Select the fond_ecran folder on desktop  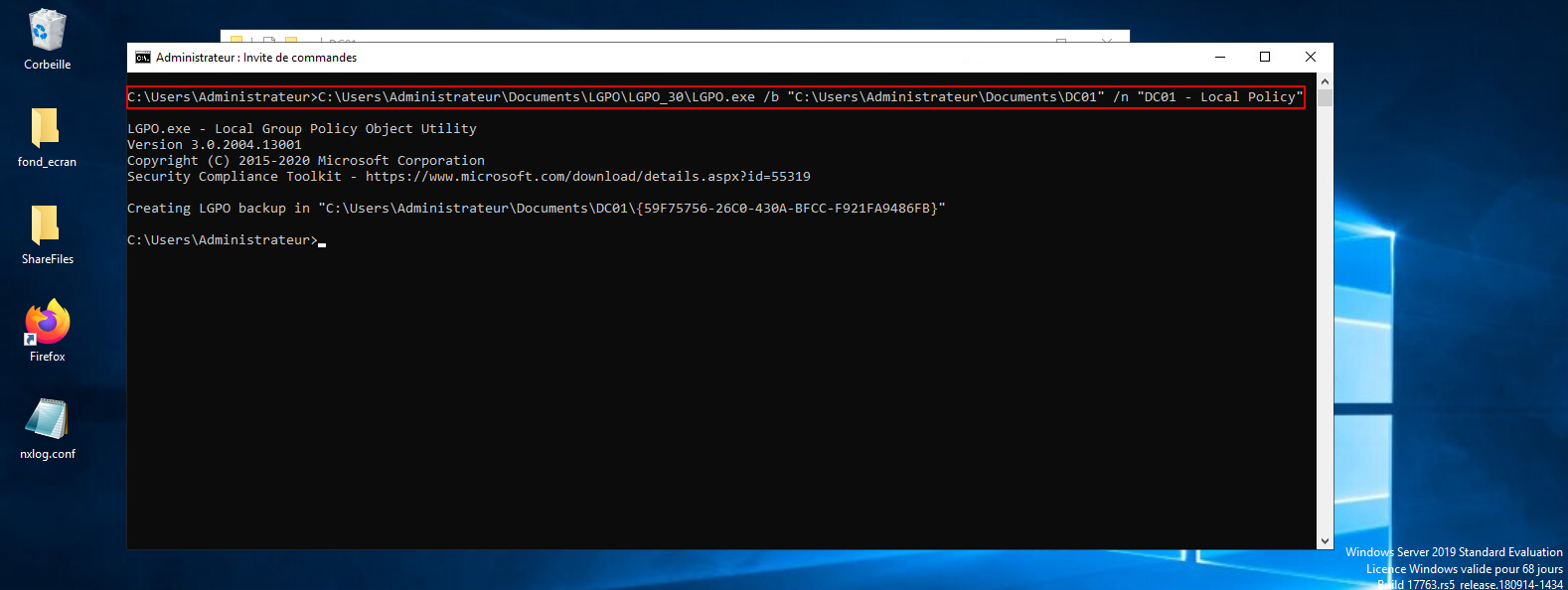pos(47,129)
